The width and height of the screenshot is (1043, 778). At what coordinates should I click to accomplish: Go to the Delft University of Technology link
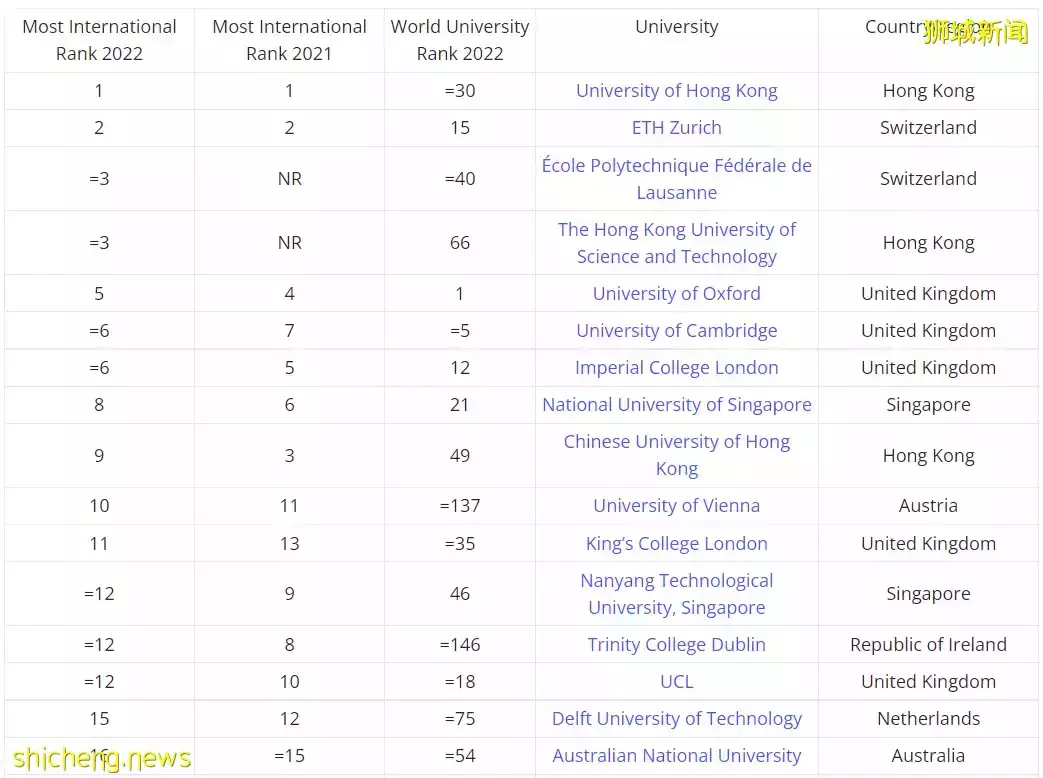pos(676,719)
